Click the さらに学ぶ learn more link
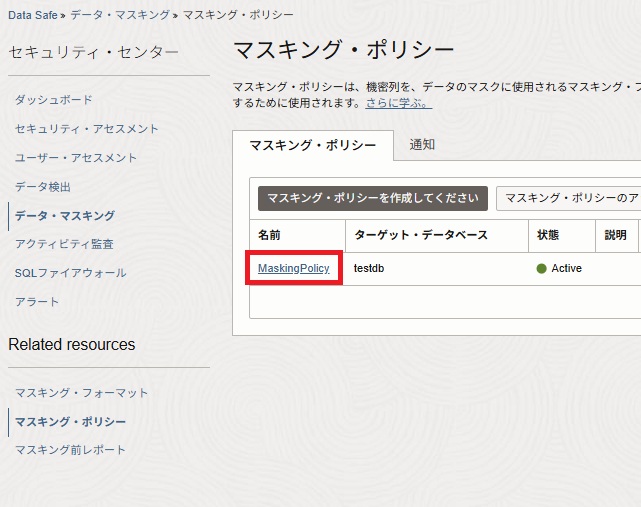The image size is (641, 507). pos(399,103)
